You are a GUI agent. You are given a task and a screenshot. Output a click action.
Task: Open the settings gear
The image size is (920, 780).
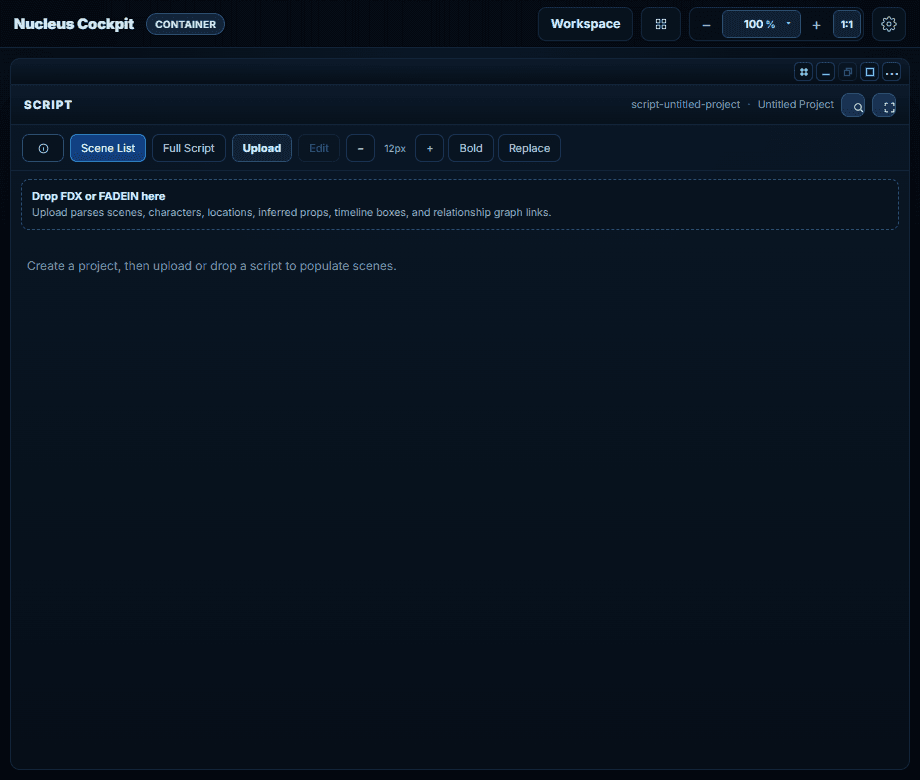pos(889,24)
